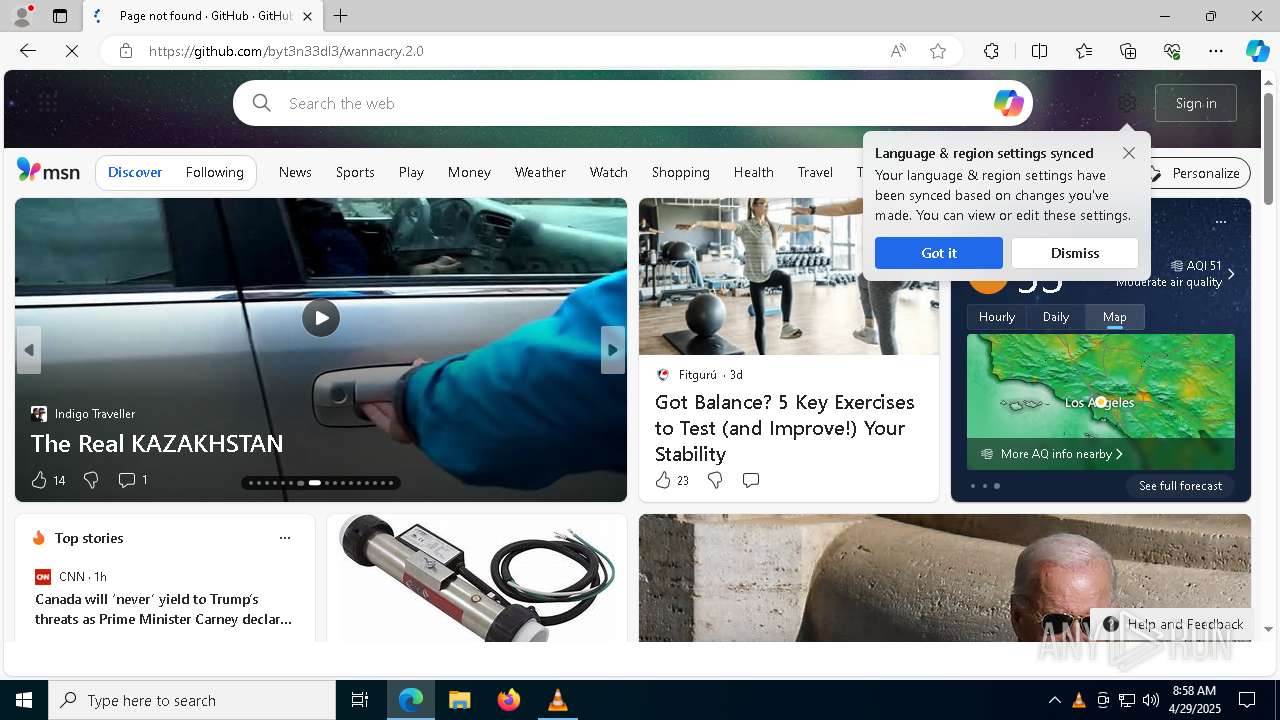Dislike The Real KAZAKHSTAN story
This screenshot has height=720, width=1280.
click(91, 480)
